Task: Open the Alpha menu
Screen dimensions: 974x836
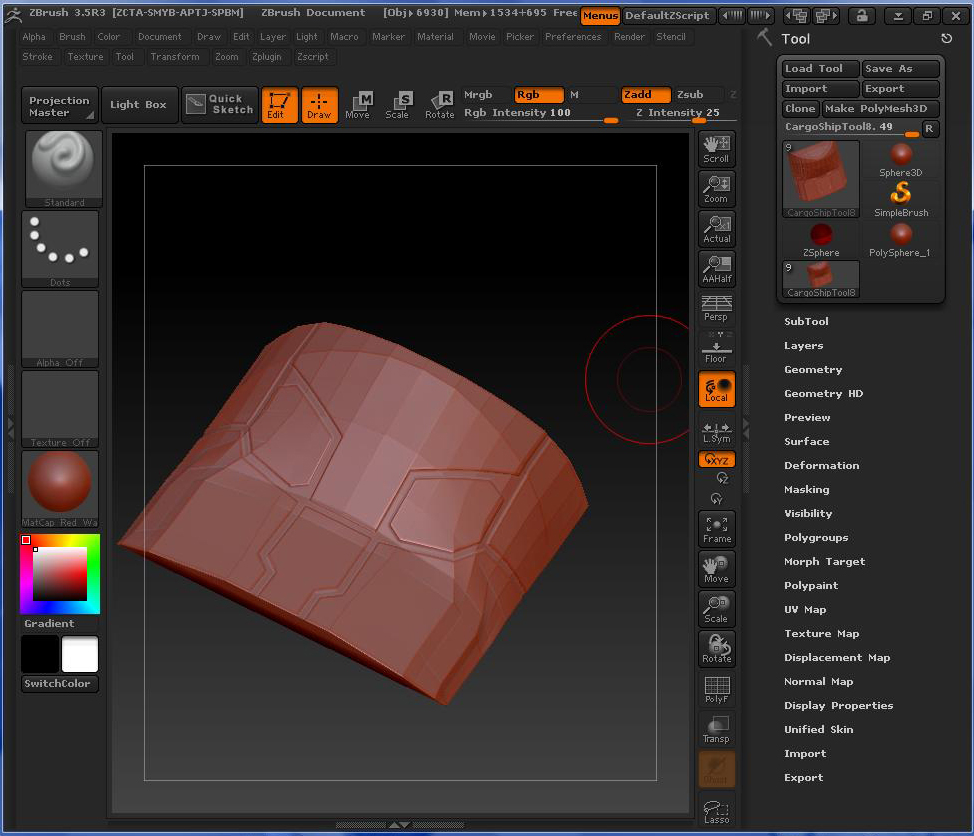Action: tap(34, 37)
